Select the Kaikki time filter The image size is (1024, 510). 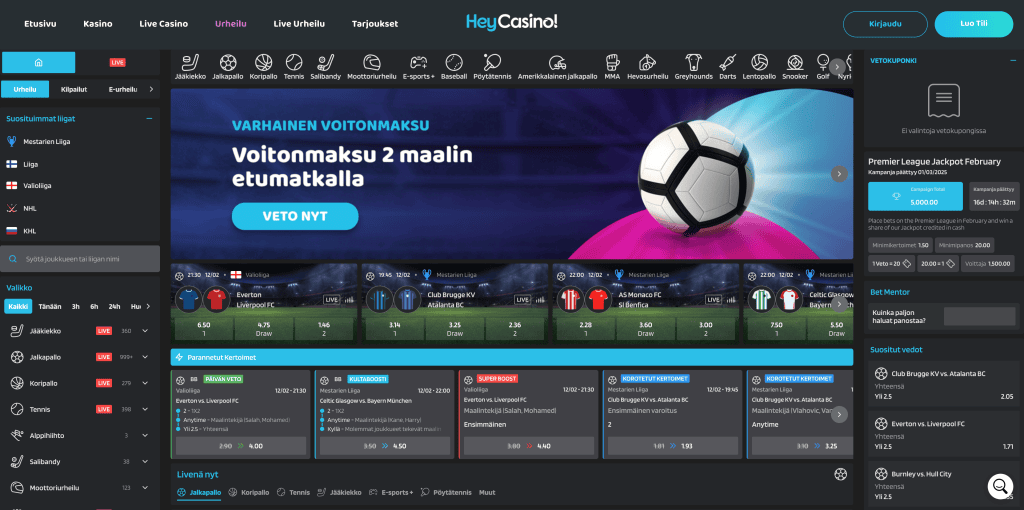18,306
